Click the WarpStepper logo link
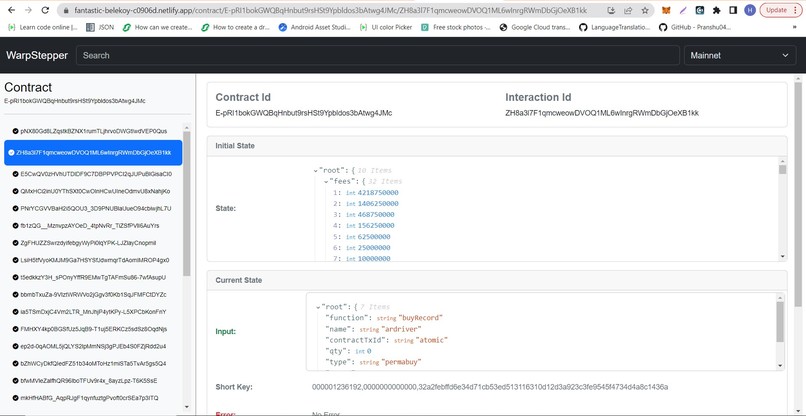This screenshot has height=416, width=806. (37, 55)
